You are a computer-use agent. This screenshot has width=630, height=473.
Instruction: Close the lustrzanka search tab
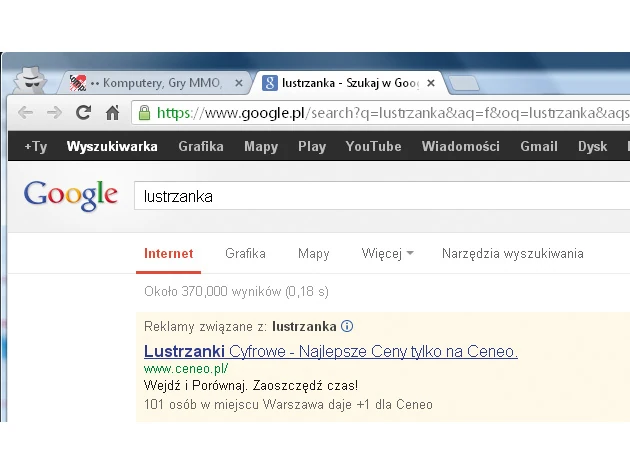431,83
